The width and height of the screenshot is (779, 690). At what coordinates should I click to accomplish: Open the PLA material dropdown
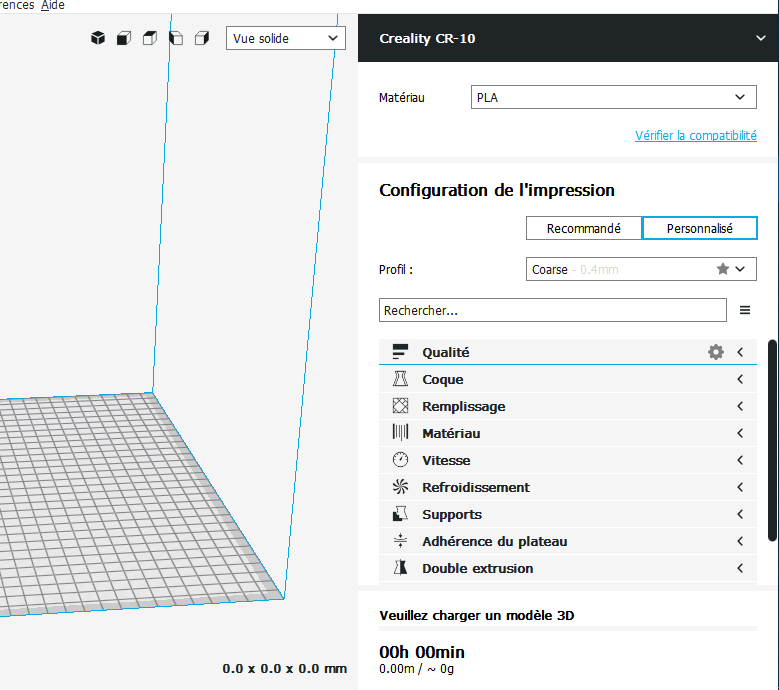614,97
